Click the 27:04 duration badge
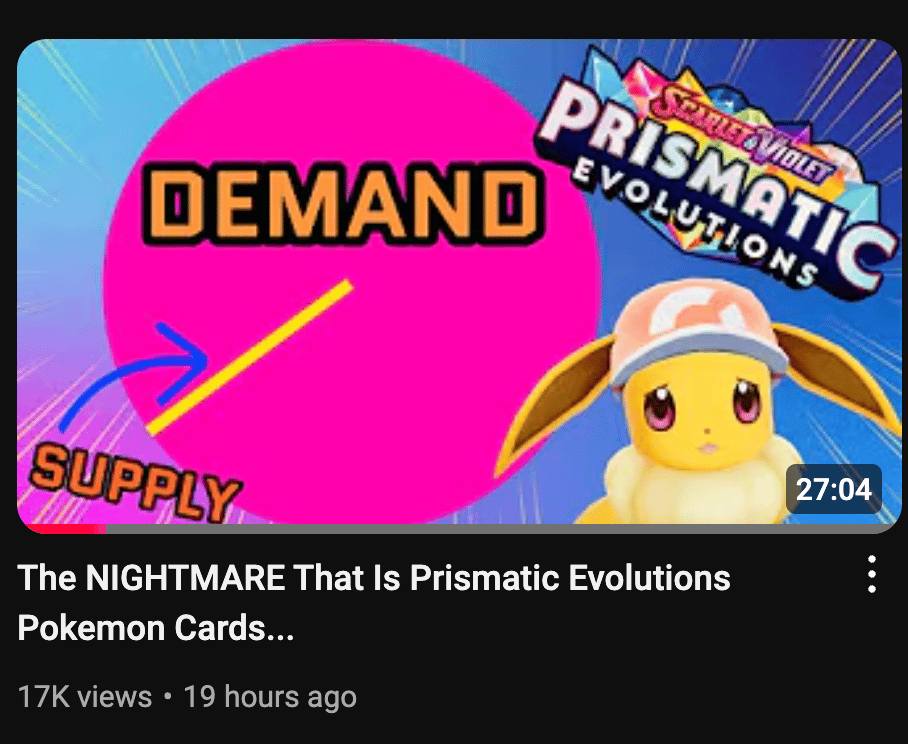908x744 pixels. (833, 489)
